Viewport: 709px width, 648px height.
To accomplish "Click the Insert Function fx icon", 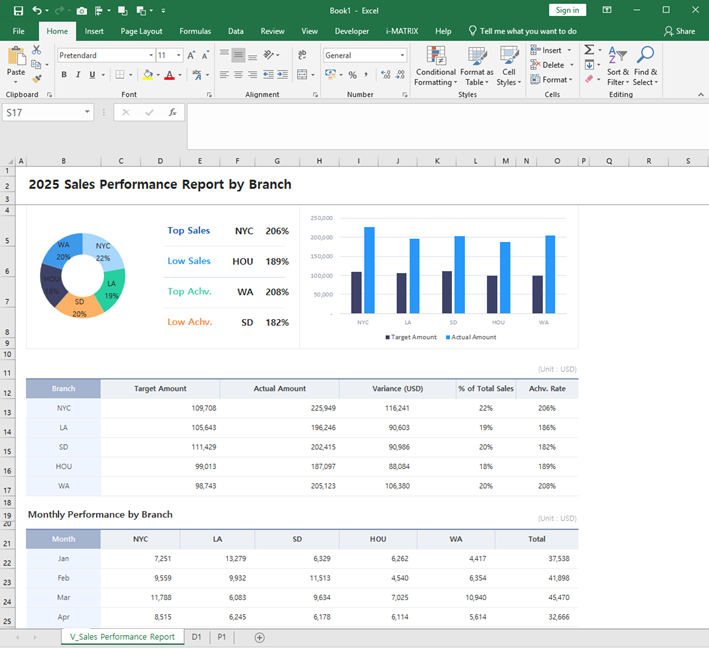I will tap(172, 113).
